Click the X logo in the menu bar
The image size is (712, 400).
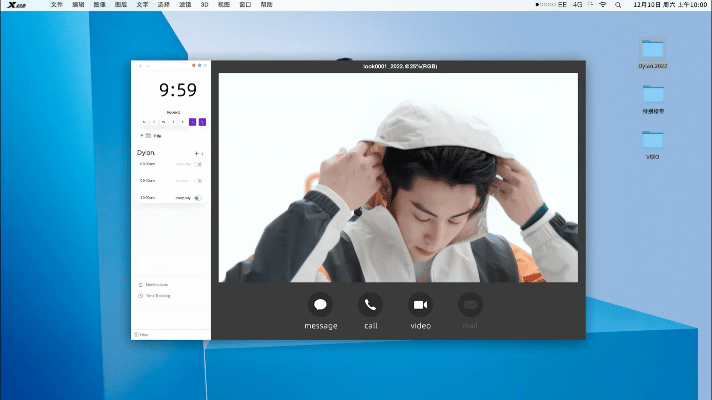point(16,5)
